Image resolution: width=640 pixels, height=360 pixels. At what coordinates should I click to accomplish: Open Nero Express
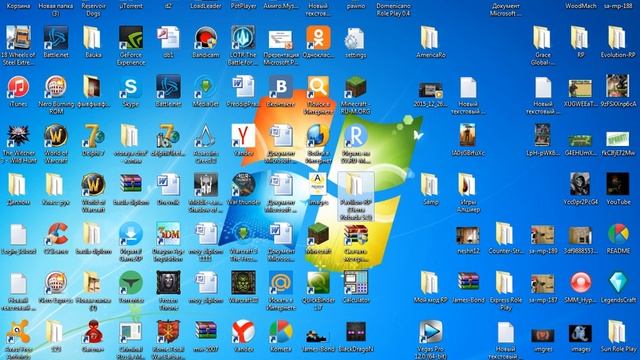(56, 284)
